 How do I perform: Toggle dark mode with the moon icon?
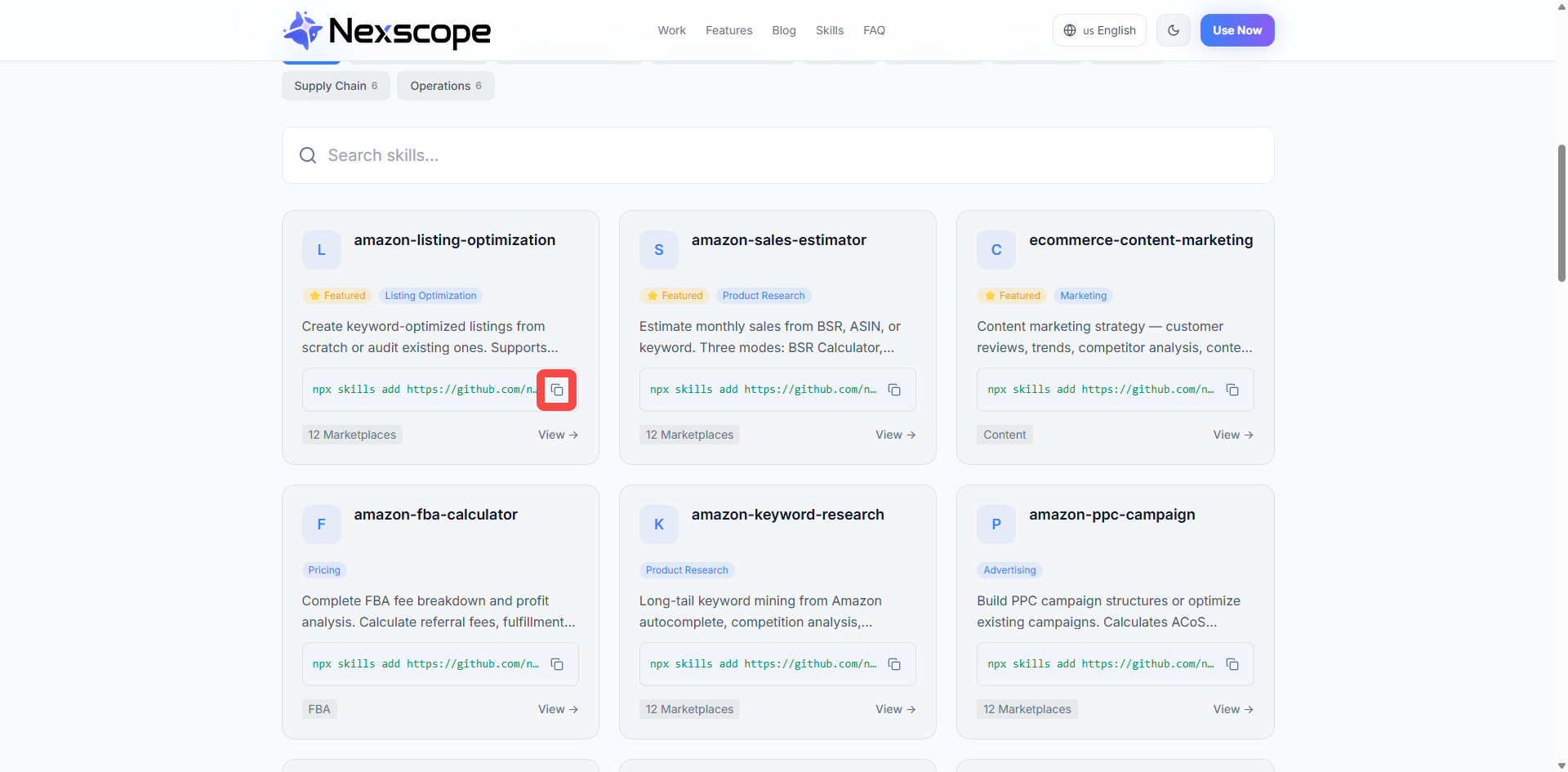[1173, 30]
